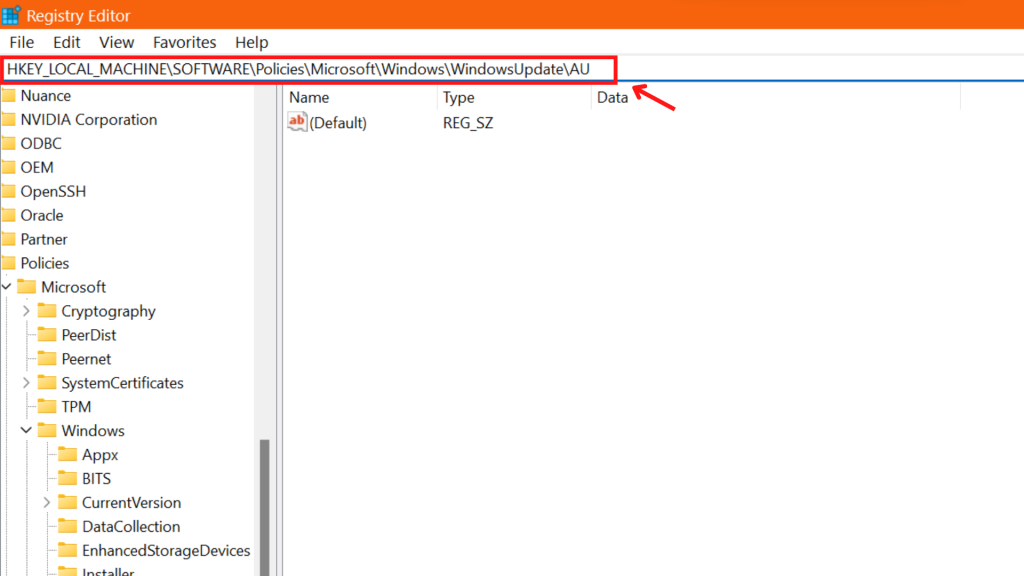Screen dimensions: 1024x576
Task: Select the Microsoft tree label
Action: tap(73, 287)
